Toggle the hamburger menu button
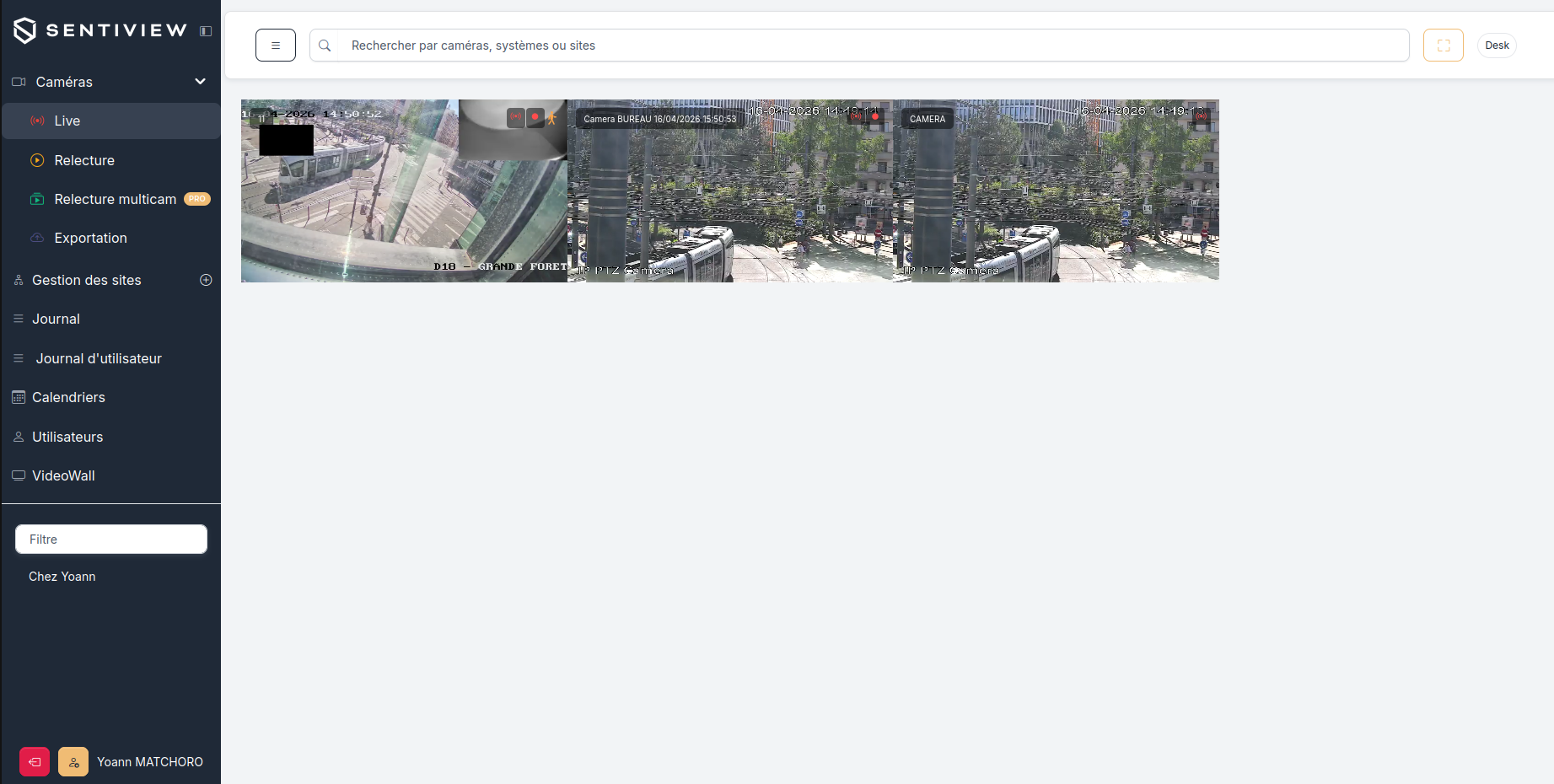 click(x=276, y=46)
